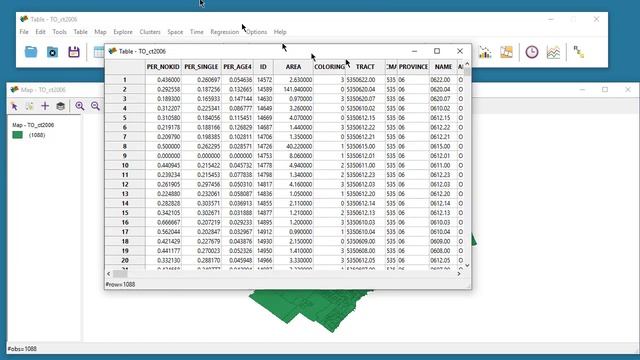
Task: Click the Regression REG toolbar icon
Action: pos(578,52)
